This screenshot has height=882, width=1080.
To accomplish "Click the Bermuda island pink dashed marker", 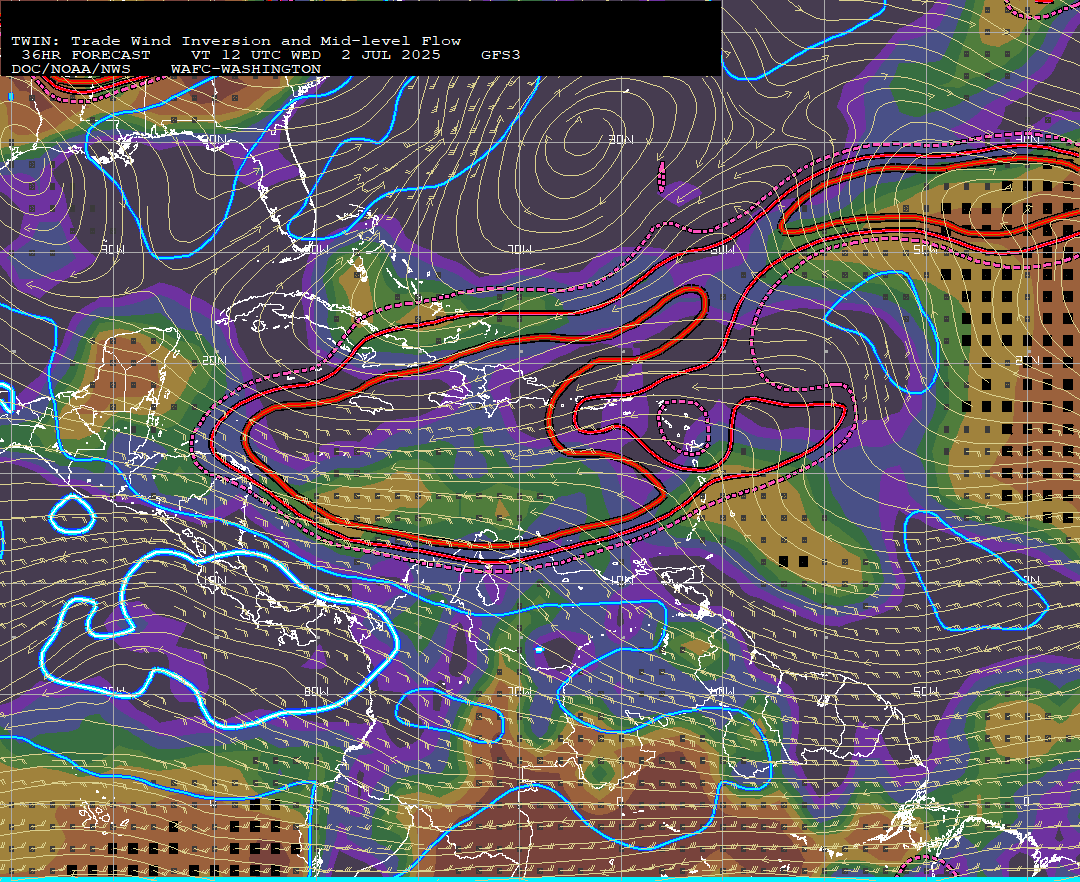I will [x=662, y=178].
